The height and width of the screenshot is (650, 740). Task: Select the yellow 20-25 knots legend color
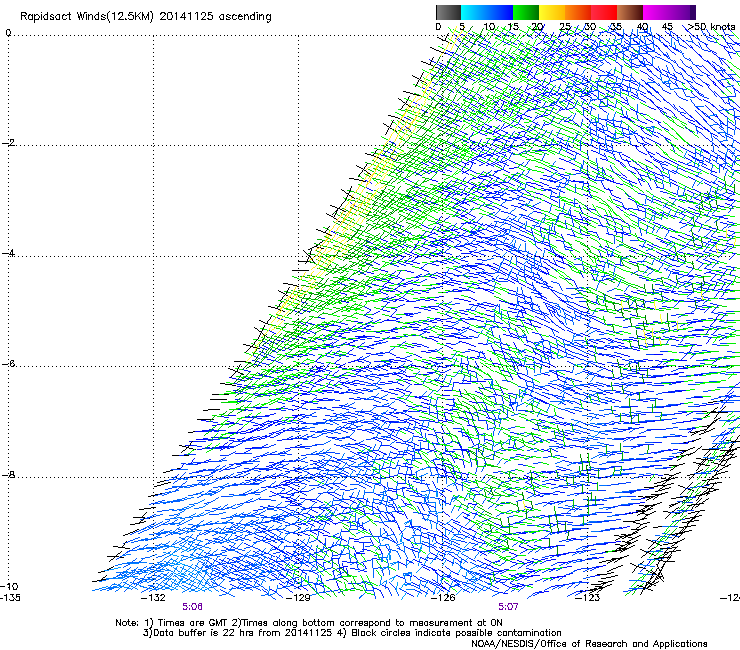(x=552, y=12)
